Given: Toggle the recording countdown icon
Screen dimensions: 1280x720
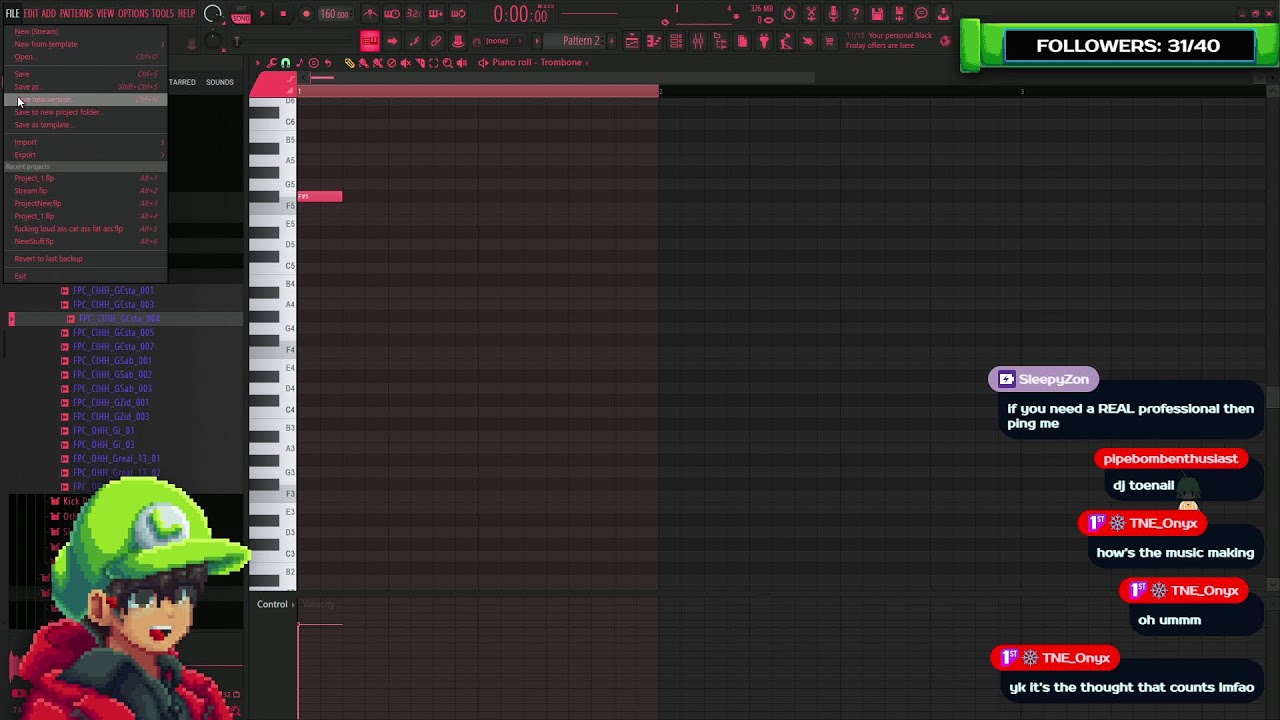Looking at the screenshot, I should (x=414, y=14).
